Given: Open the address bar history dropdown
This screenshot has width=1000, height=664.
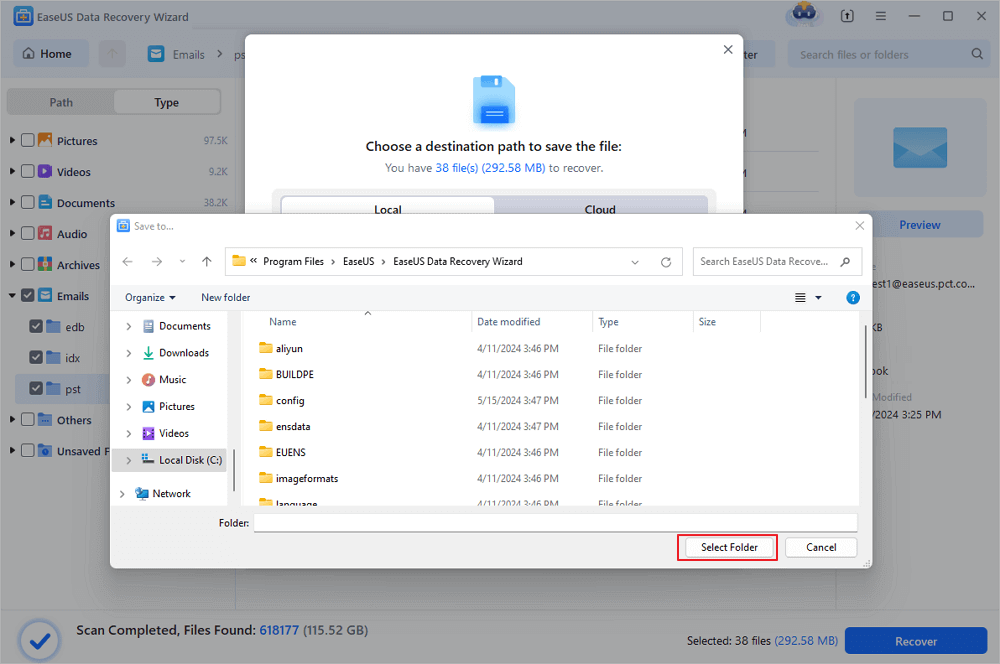Looking at the screenshot, I should pos(635,262).
